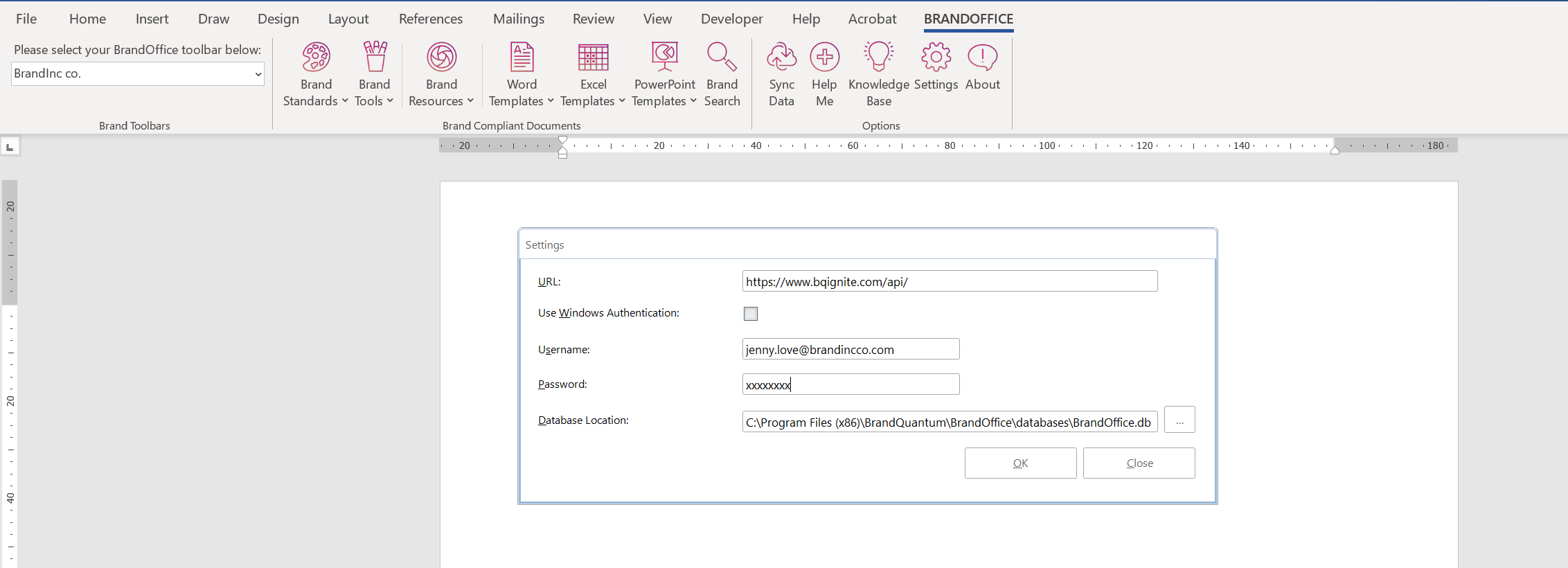Click the left indent square on ruler
The height and width of the screenshot is (568, 1568).
point(562,155)
